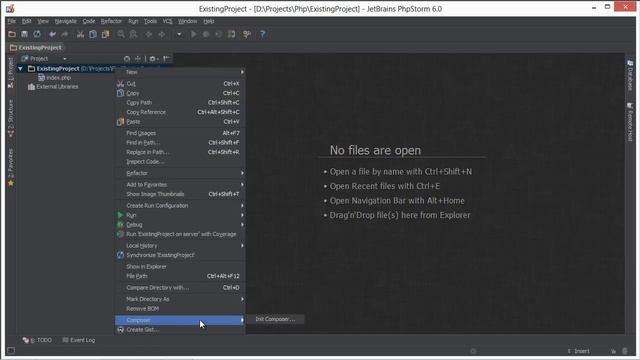Image resolution: width=640 pixels, height=360 pixels.
Task: Choose Init Composer submenu entry
Action: [275, 319]
